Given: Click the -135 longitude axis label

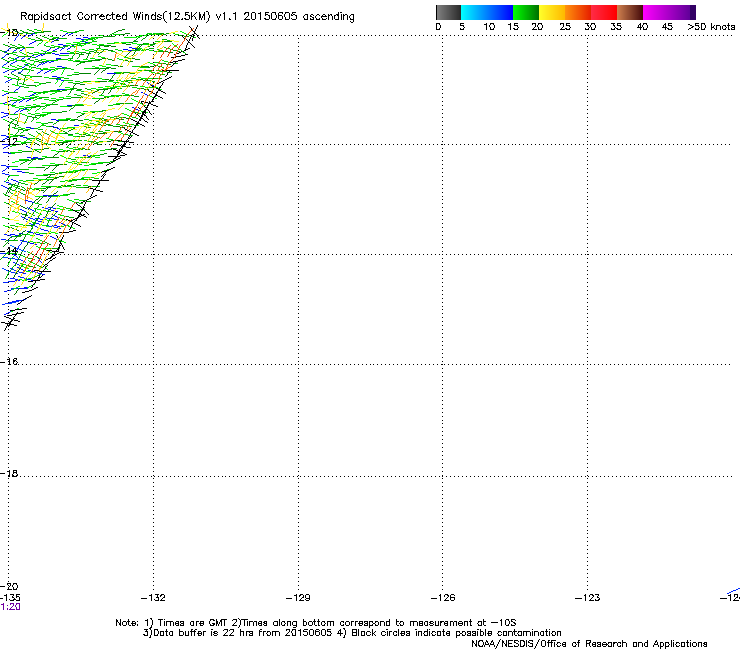Looking at the screenshot, I should 10,598.
